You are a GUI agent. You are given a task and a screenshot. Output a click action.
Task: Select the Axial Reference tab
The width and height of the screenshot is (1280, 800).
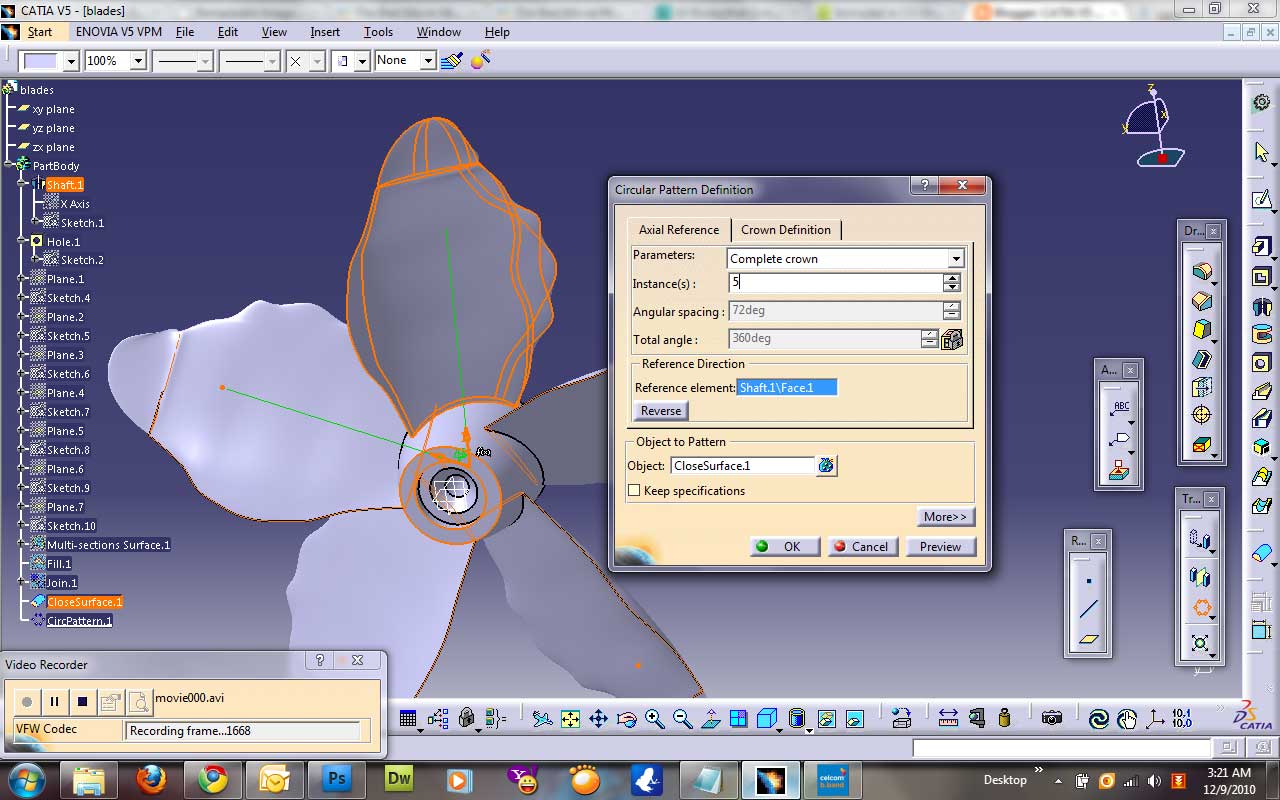pyautogui.click(x=679, y=230)
